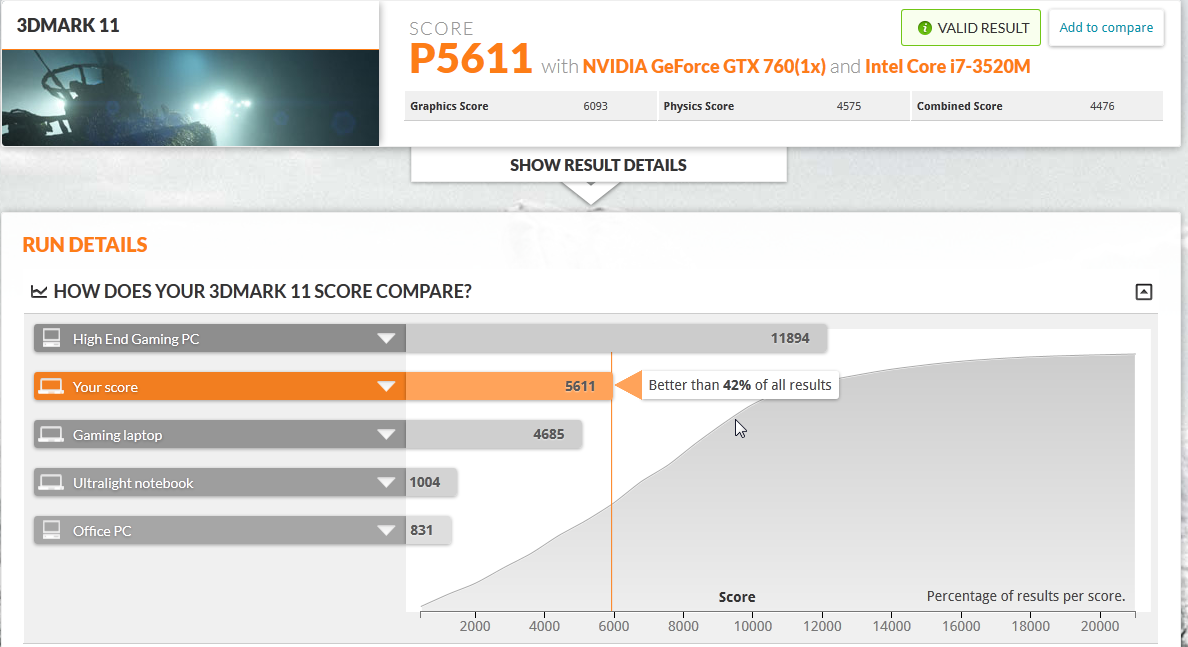
Task: Click the 20000 axis label
Action: coord(1099,627)
